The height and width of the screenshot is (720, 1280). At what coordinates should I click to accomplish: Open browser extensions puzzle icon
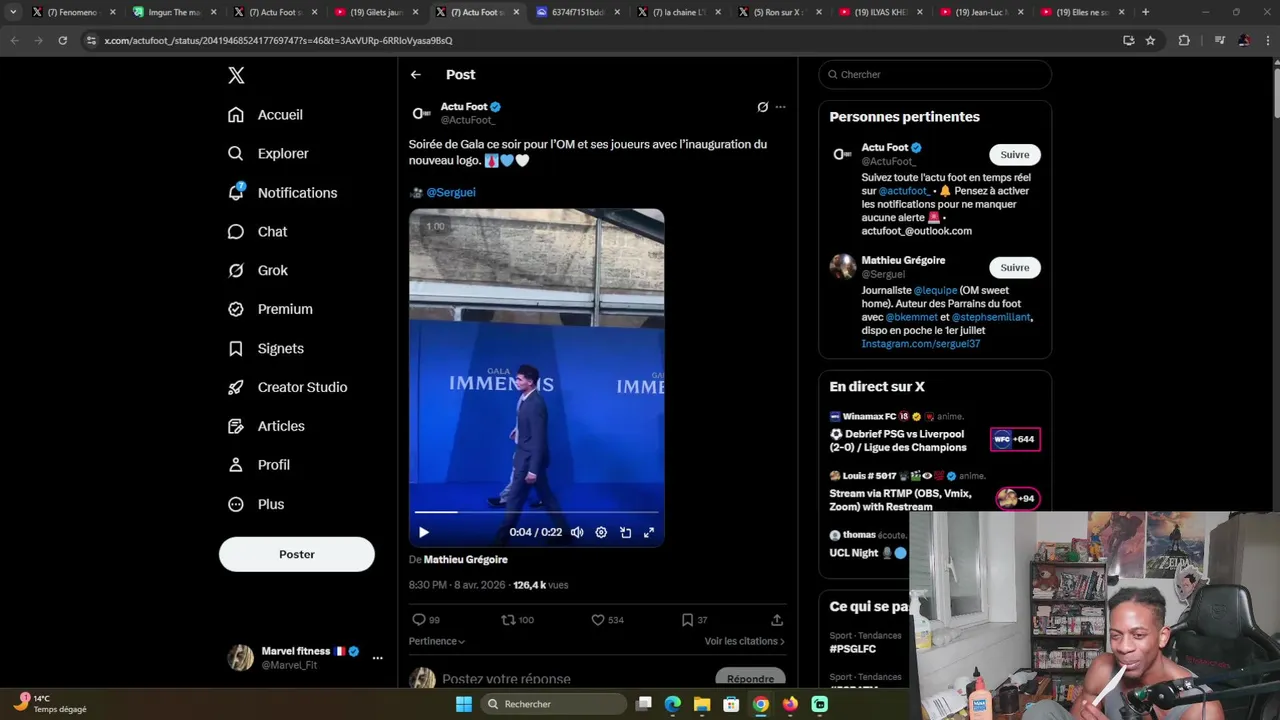(x=1184, y=41)
